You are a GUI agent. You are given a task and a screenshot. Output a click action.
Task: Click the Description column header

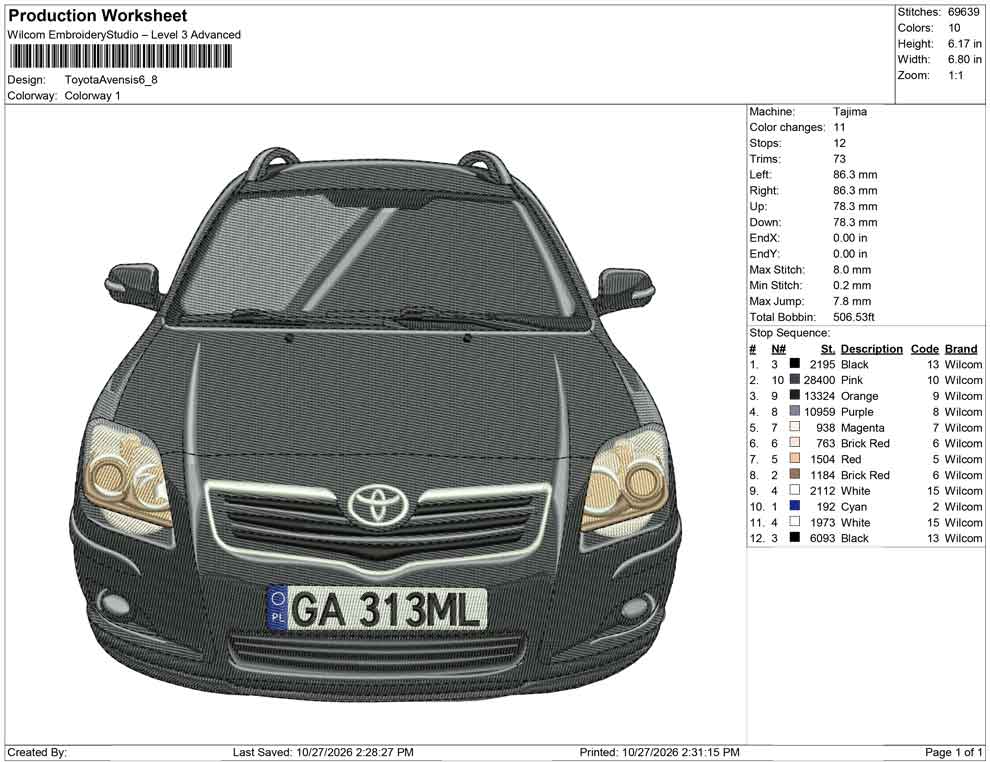pos(871,349)
